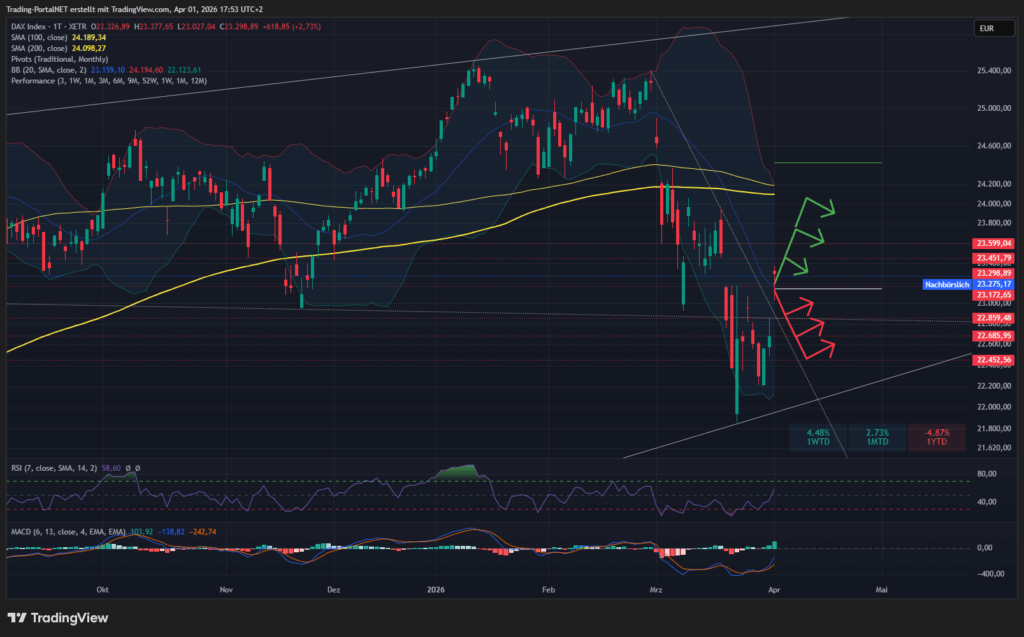Select the topmost green upward arrow drawing
Screen dimensions: 1024x637
(x=818, y=208)
